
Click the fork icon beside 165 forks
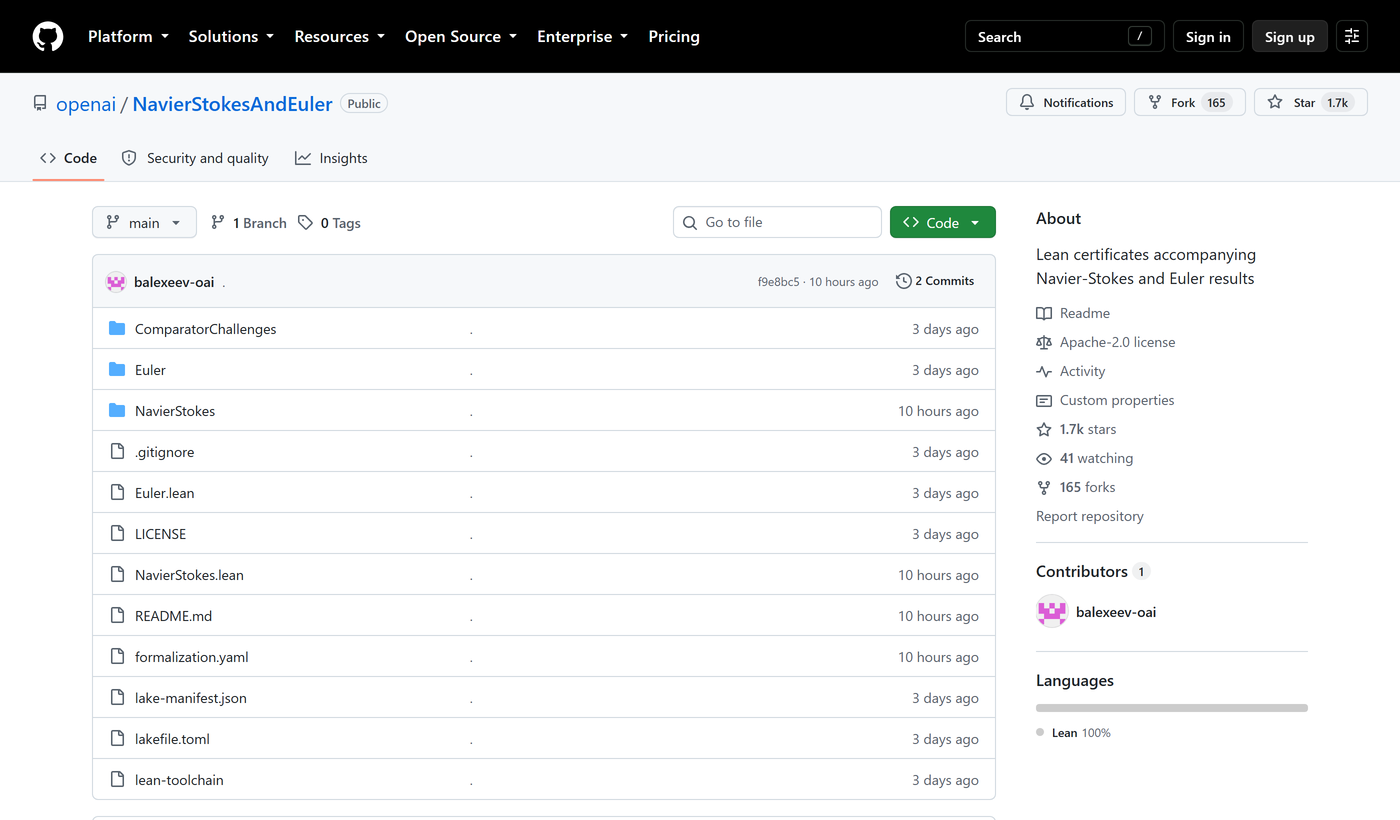[x=1044, y=487]
